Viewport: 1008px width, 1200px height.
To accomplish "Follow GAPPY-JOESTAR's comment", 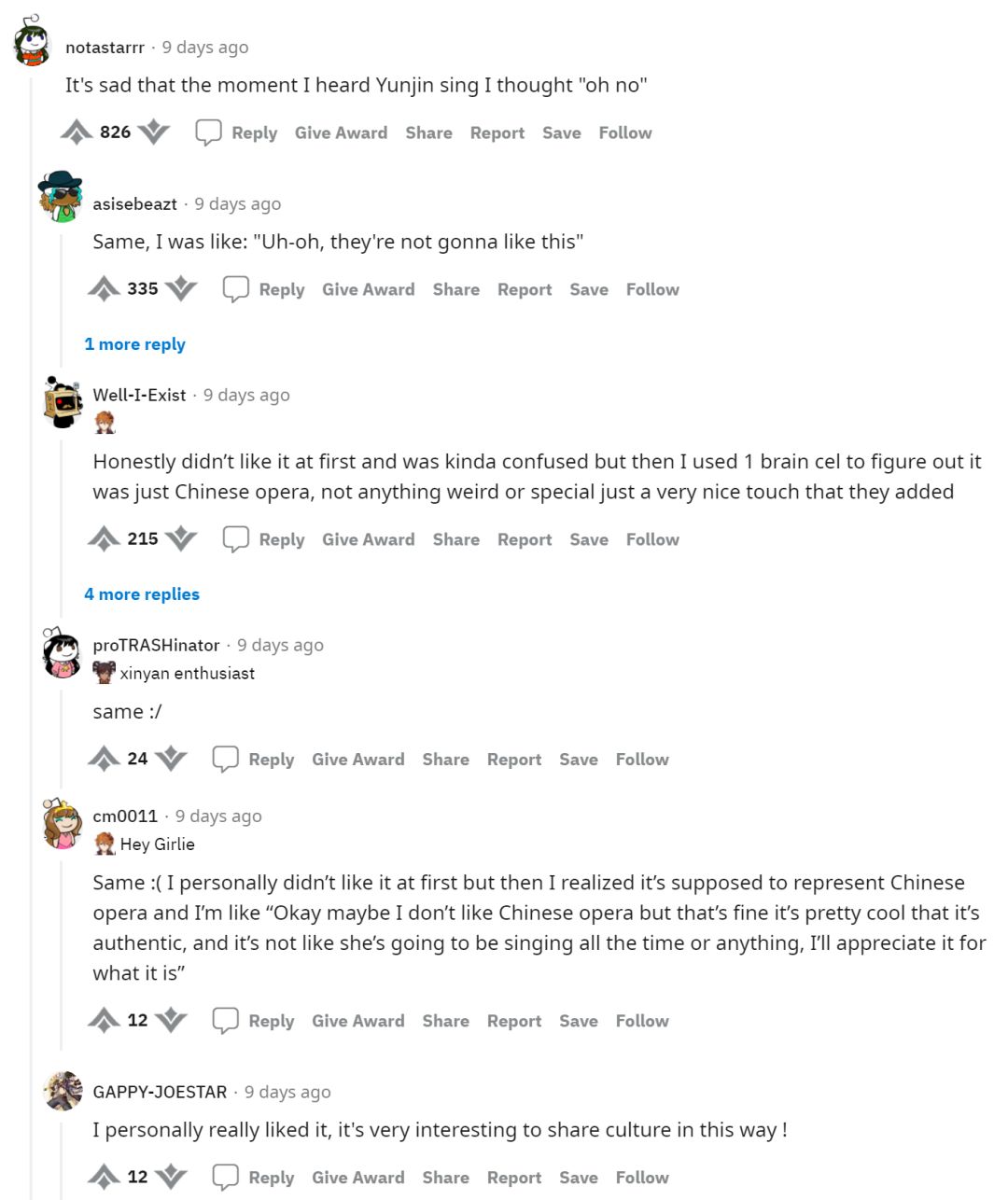I will coord(642,1178).
